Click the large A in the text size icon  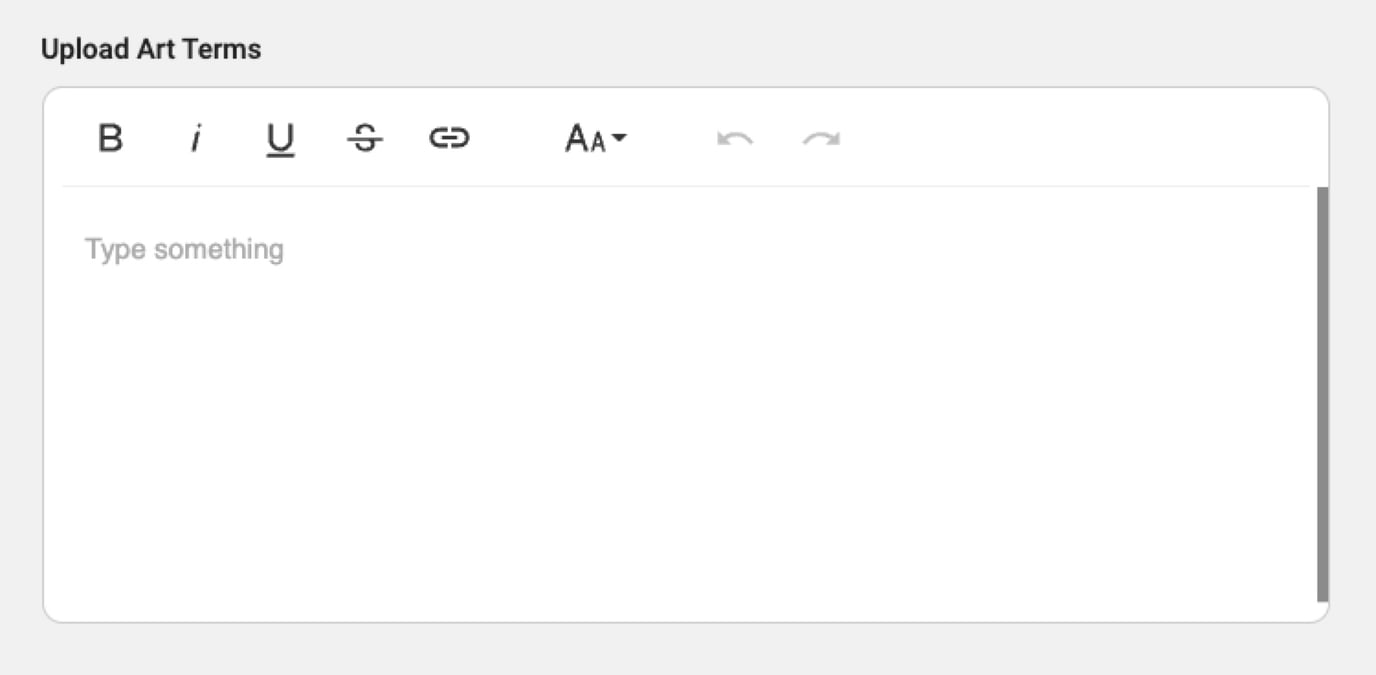[576, 138]
